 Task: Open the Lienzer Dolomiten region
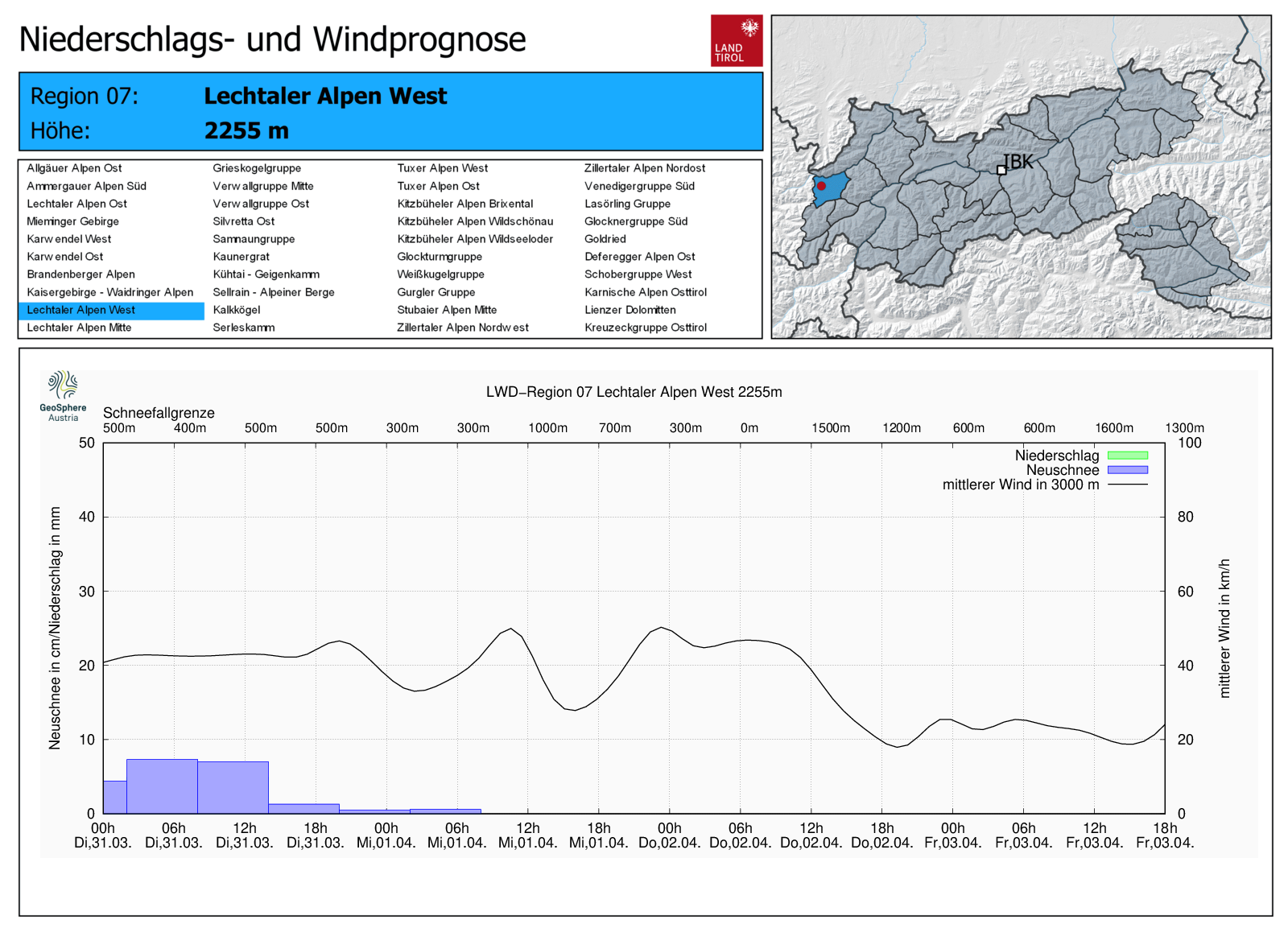click(x=630, y=310)
